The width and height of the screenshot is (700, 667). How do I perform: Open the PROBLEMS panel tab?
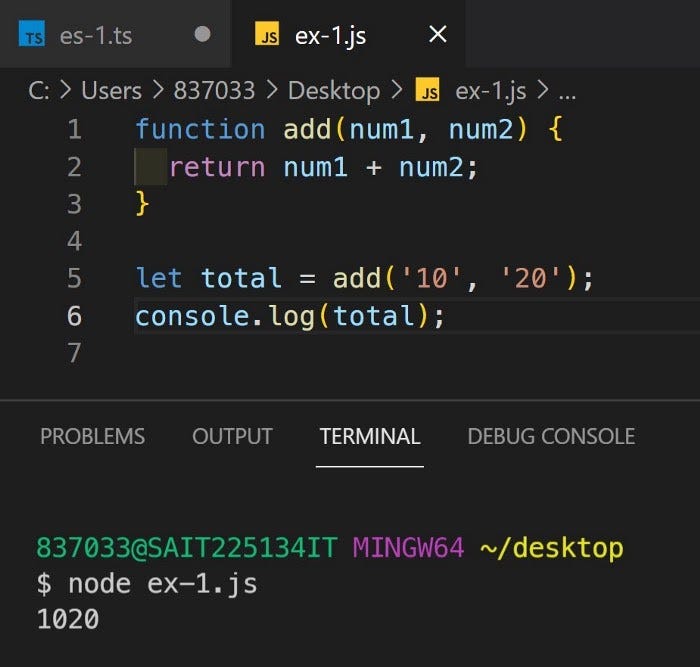92,437
